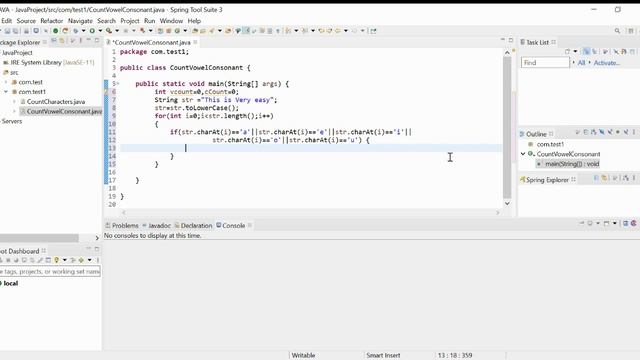
Task: Select JavaProject in Package Explorer
Action: coord(17,53)
